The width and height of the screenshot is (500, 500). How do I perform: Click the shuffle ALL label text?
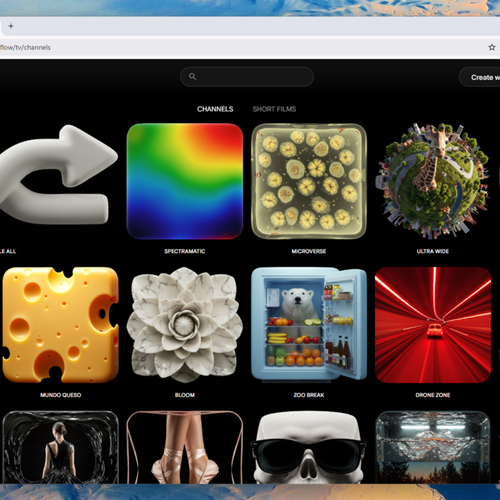click(x=8, y=251)
